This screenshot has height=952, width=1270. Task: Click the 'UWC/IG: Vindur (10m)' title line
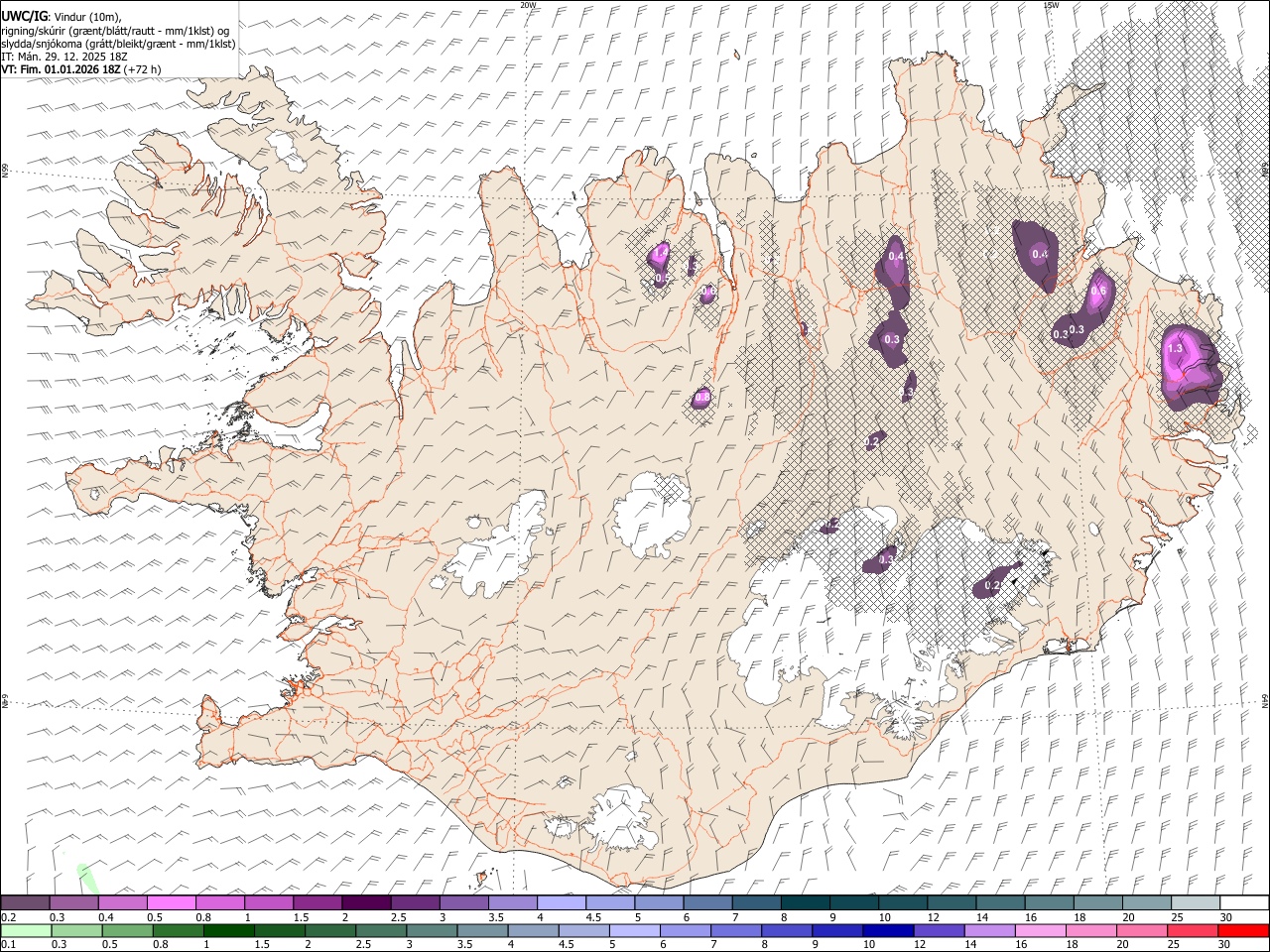62,17
